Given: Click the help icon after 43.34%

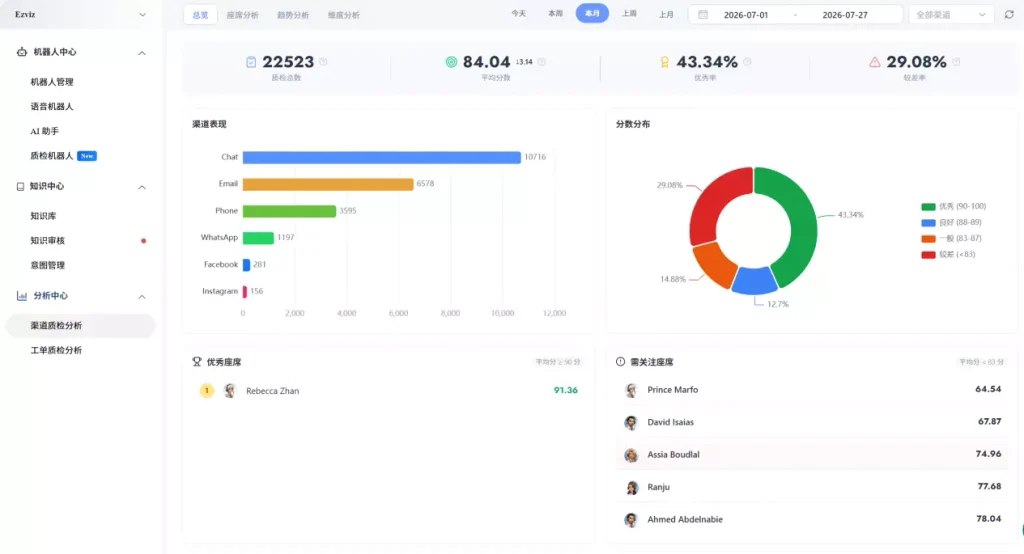Looking at the screenshot, I should 747,61.
